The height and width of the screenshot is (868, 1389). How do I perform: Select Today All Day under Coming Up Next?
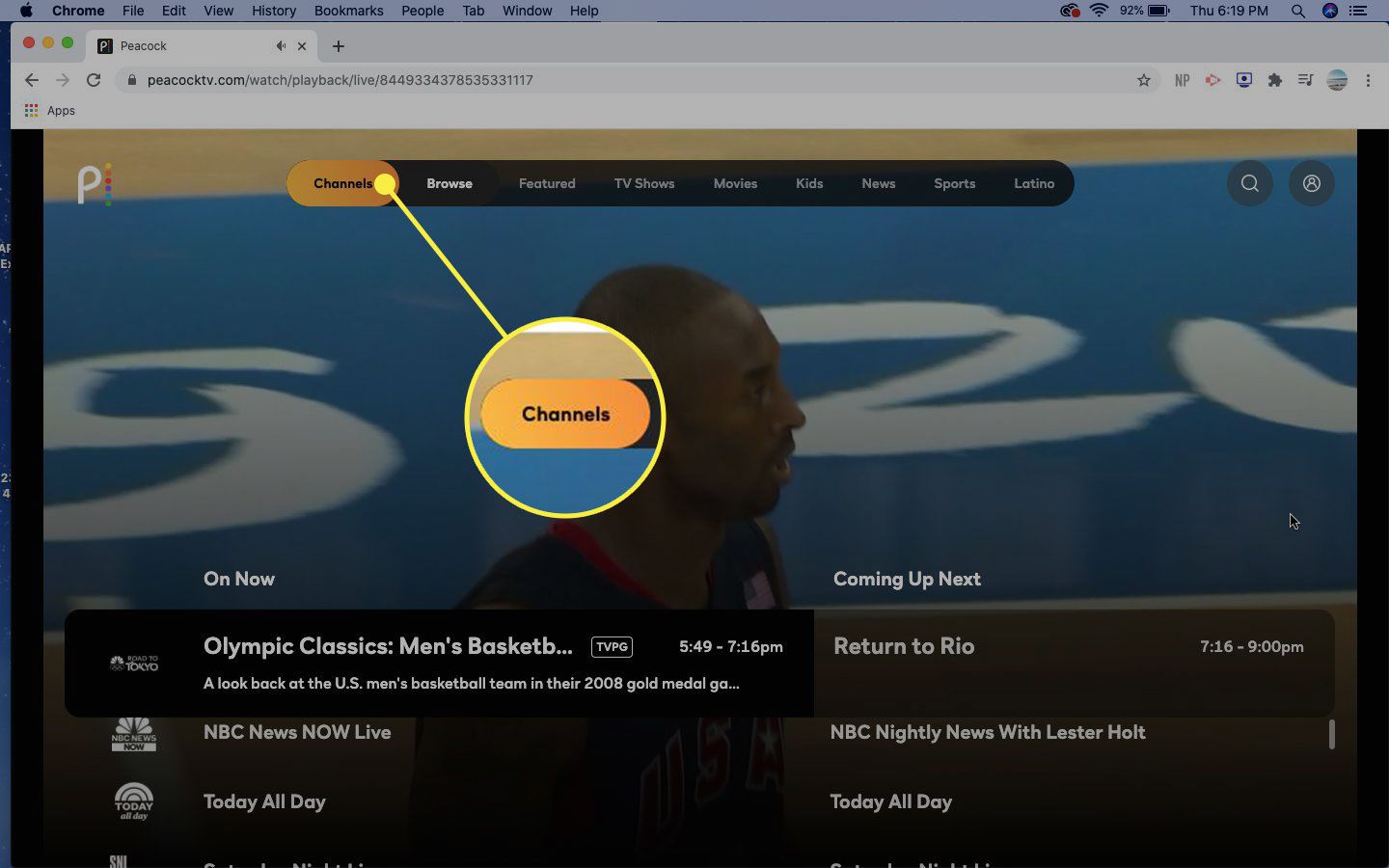tap(890, 801)
